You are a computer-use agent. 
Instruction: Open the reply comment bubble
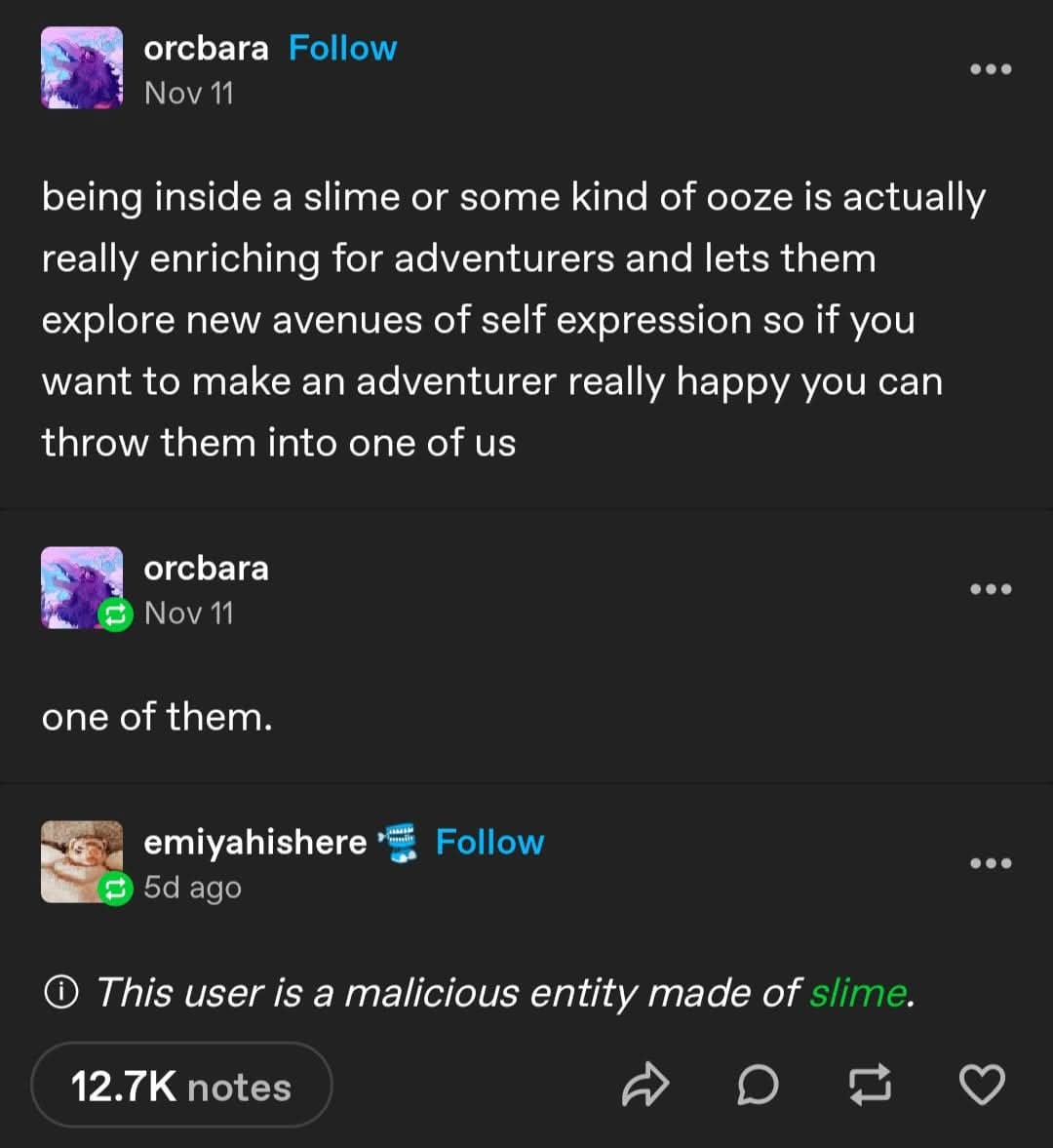(x=758, y=1086)
